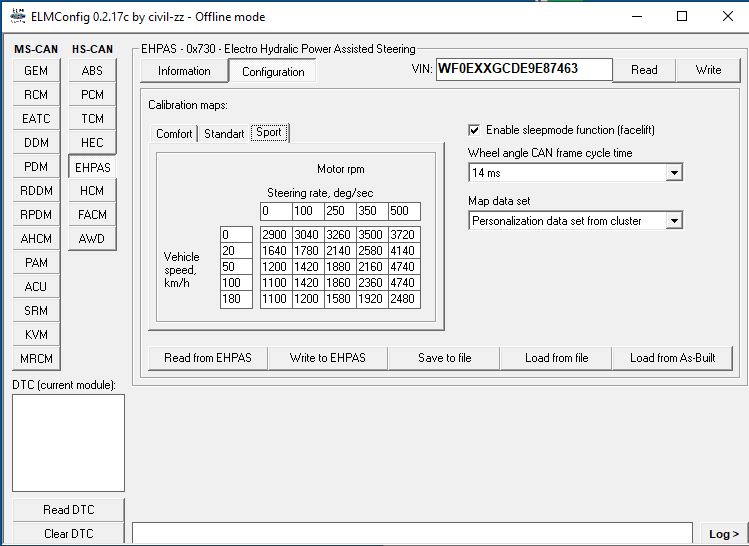Select the ABS module button
This screenshot has height=546, width=749.
92,71
